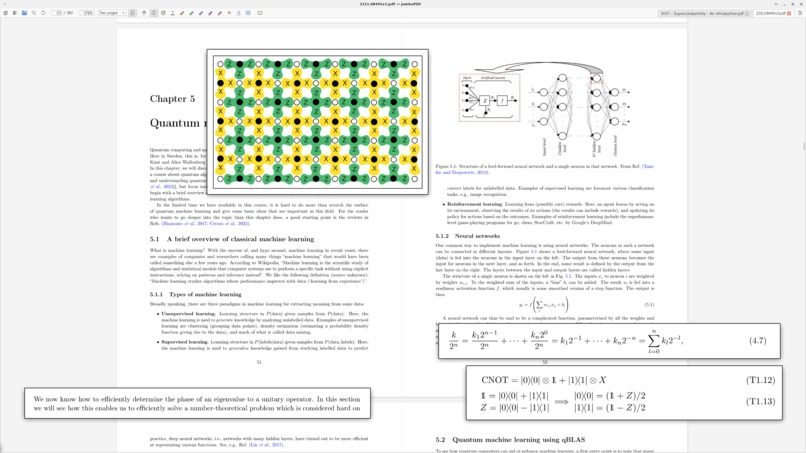
Task: Select the strikethrough annotation tool
Action: tap(239, 13)
